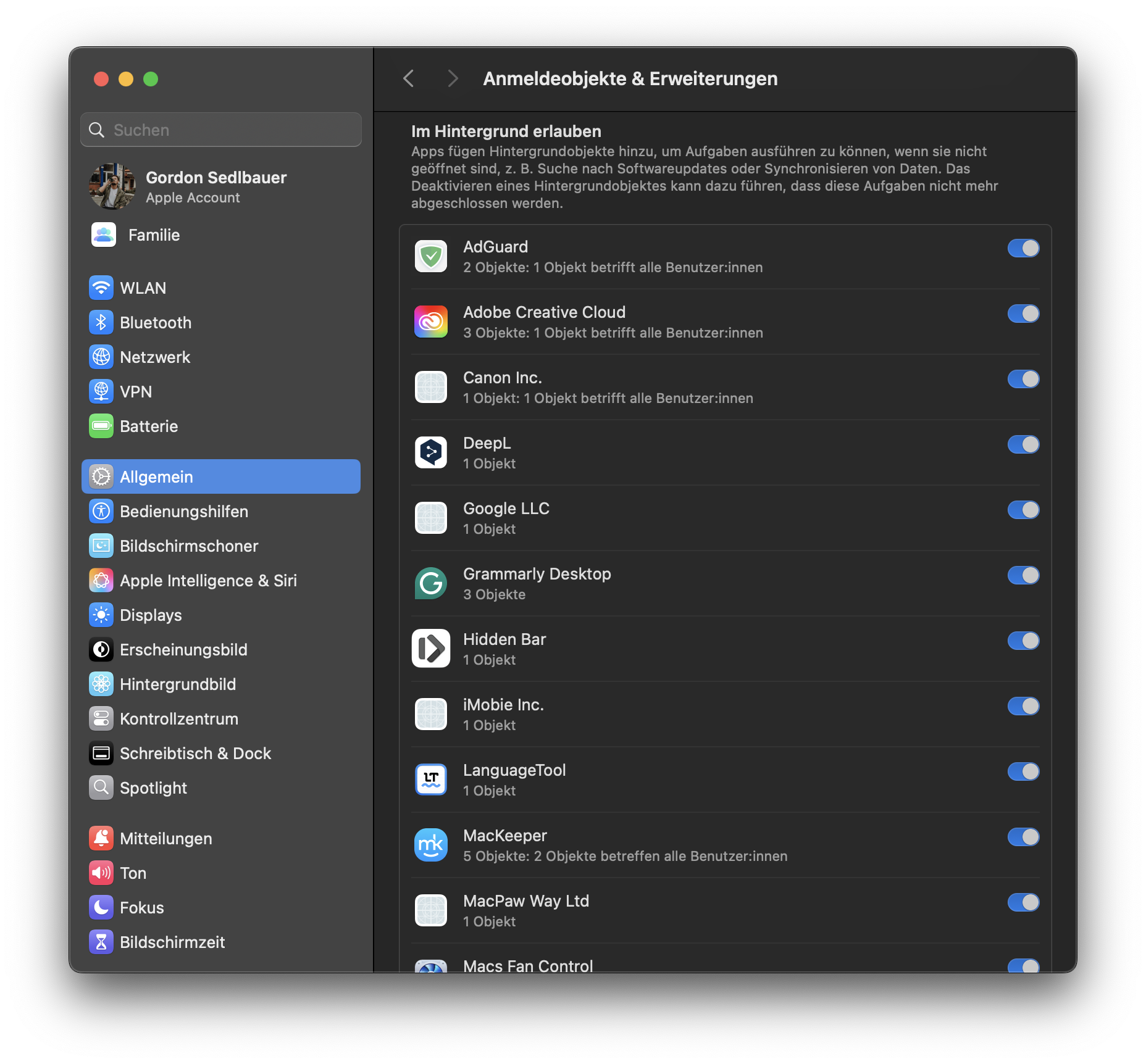The image size is (1146, 1064).
Task: Go back using the left chevron
Action: (x=408, y=78)
